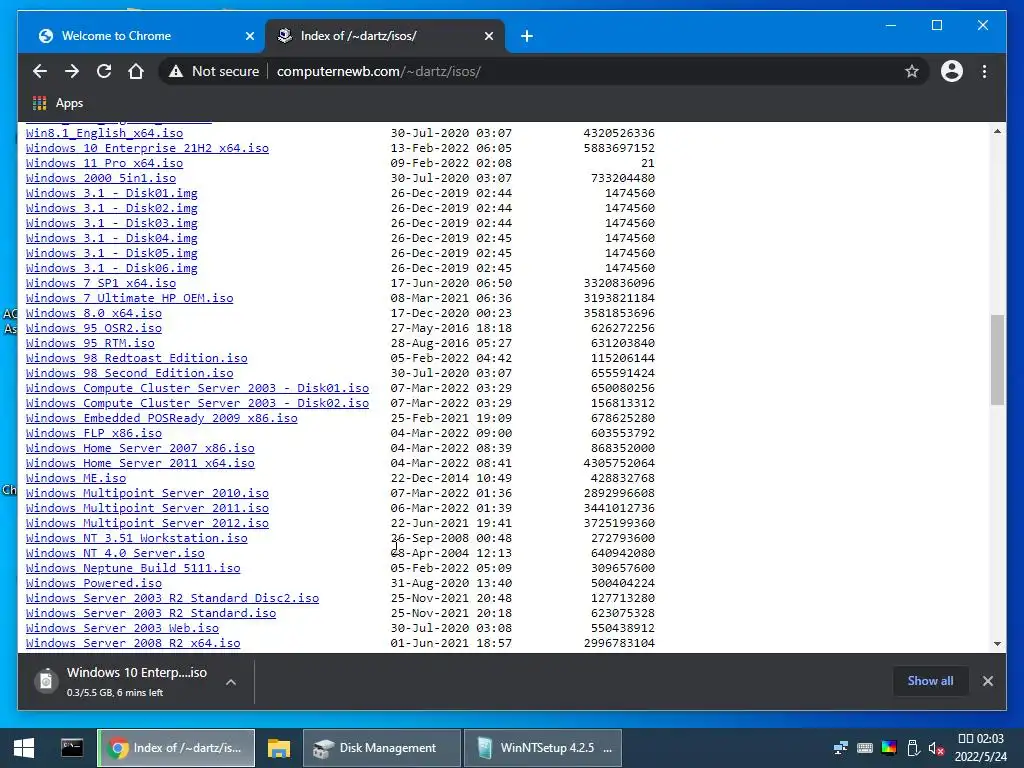Click Windows Server 2003 R2 Standard Disc2.iso
This screenshot has width=1024, height=768.
pyautogui.click(x=172, y=599)
